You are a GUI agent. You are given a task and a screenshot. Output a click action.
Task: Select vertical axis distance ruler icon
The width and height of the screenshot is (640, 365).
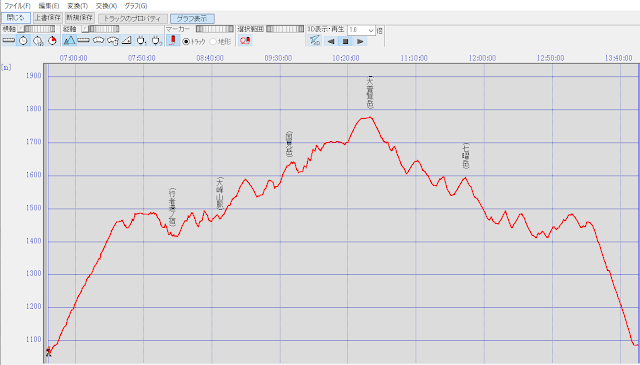(x=83, y=40)
